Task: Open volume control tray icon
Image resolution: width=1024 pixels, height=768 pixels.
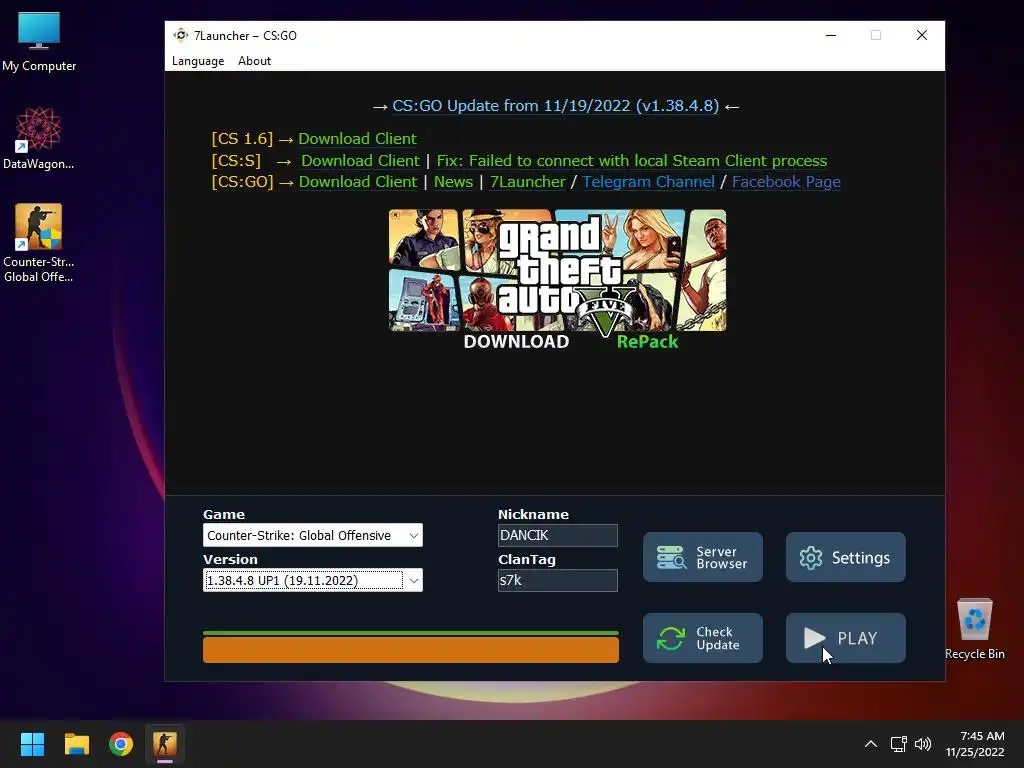Action: 923,744
